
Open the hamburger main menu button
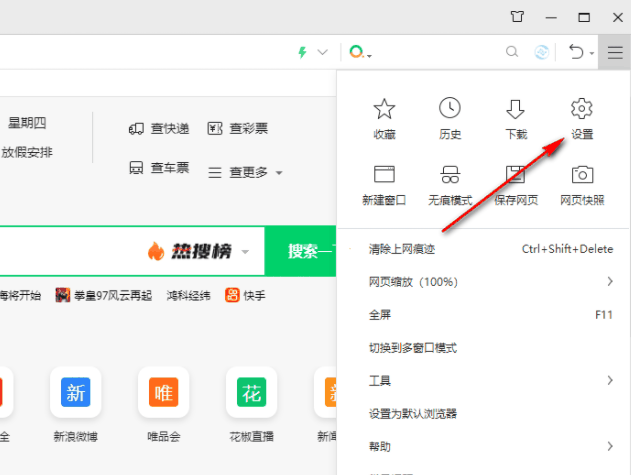coord(615,52)
